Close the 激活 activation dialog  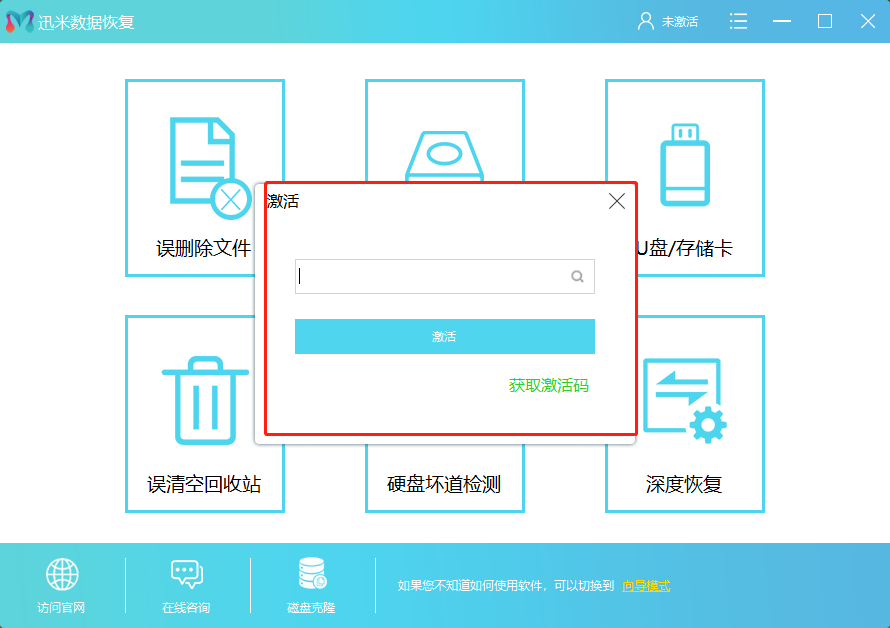616,201
